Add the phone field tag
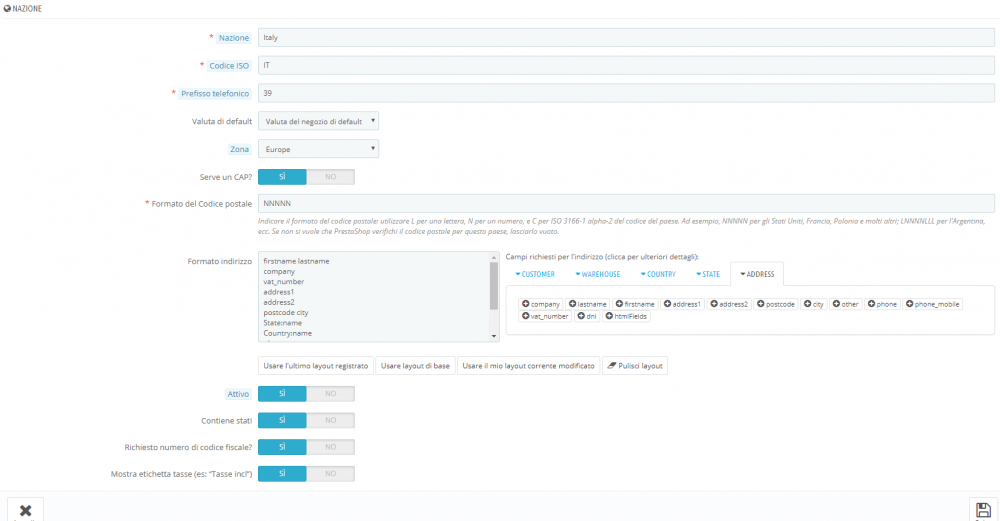 point(882,304)
